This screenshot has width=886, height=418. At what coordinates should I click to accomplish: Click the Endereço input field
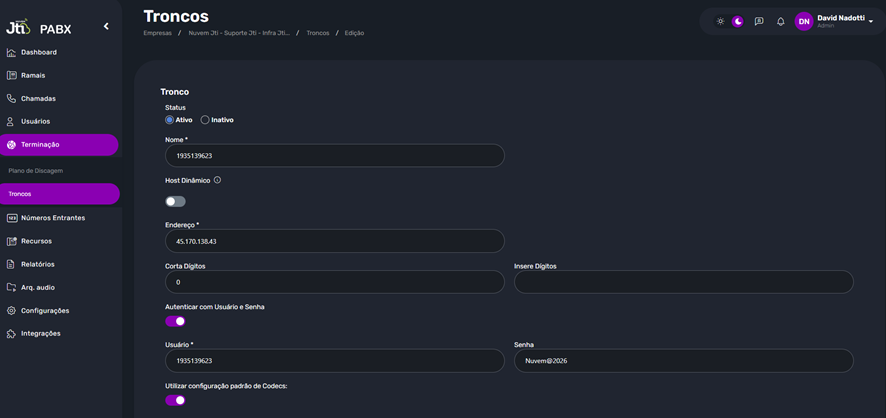coord(334,241)
